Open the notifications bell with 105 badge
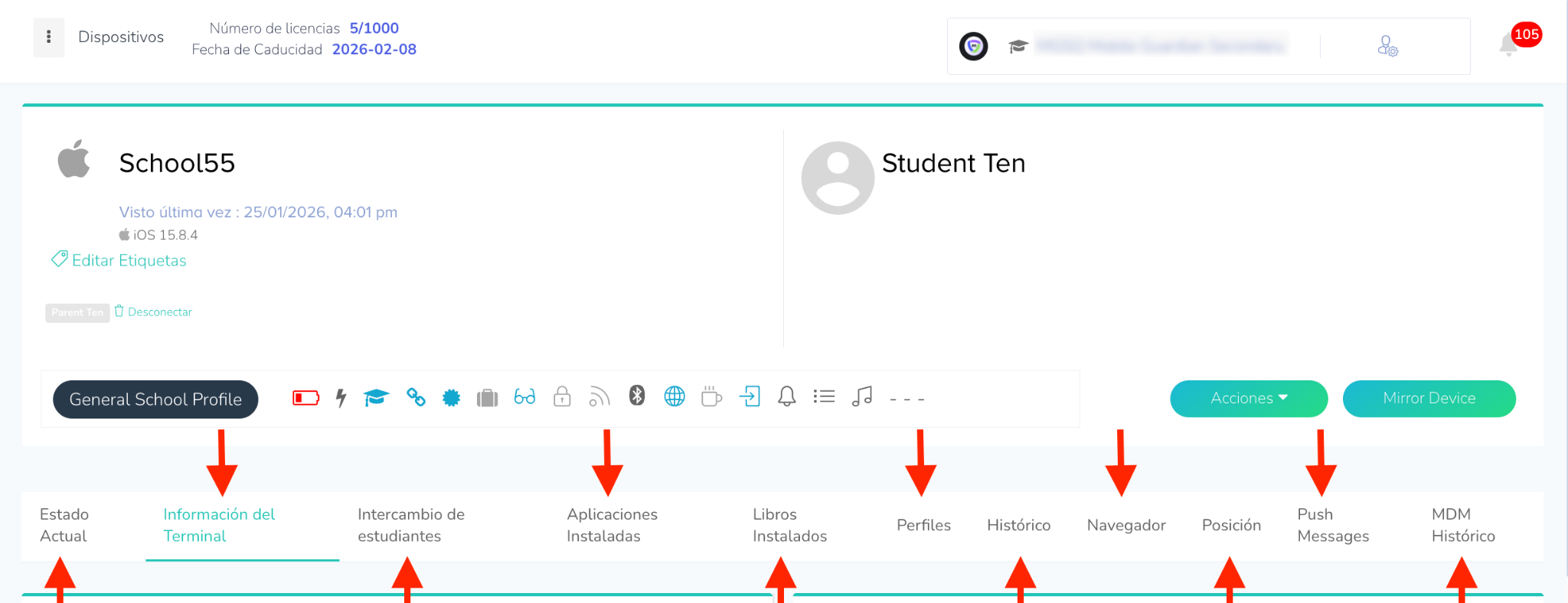 click(x=1509, y=45)
